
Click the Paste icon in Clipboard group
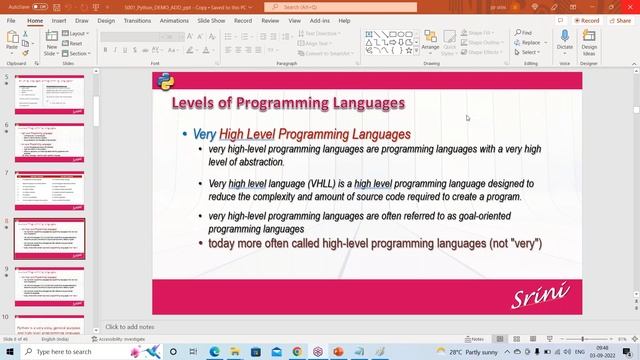click(12, 37)
